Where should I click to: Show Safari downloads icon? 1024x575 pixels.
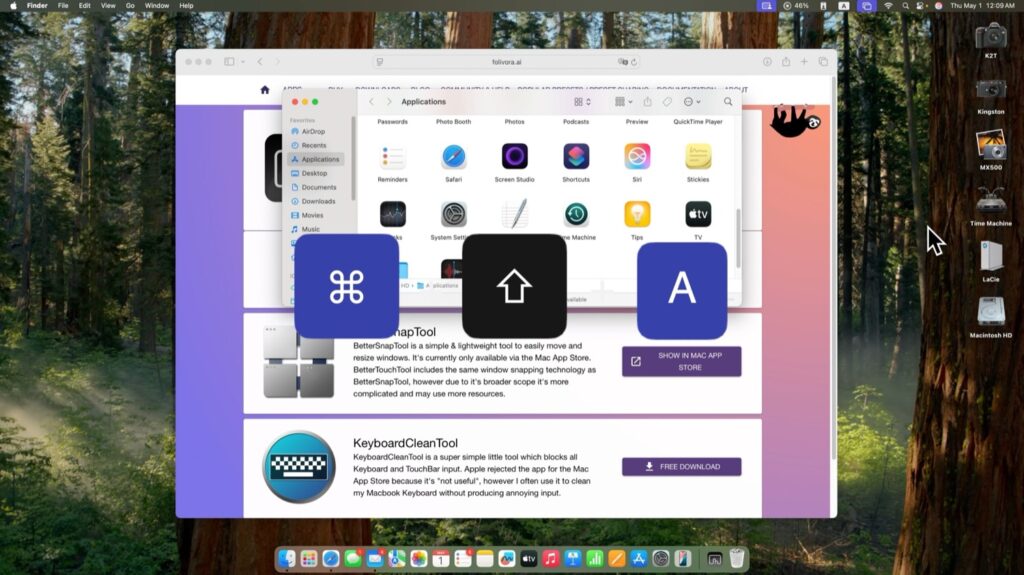(767, 61)
